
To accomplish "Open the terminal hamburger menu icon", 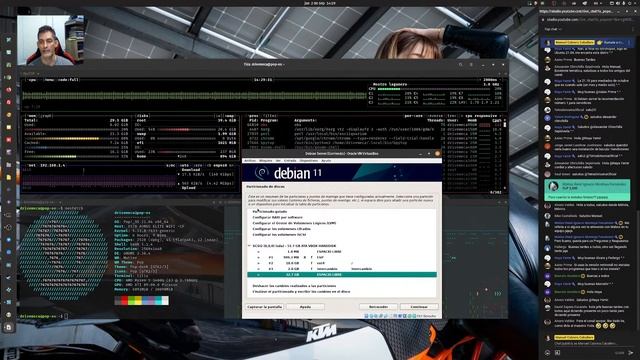I will pyautogui.click(x=471, y=64).
